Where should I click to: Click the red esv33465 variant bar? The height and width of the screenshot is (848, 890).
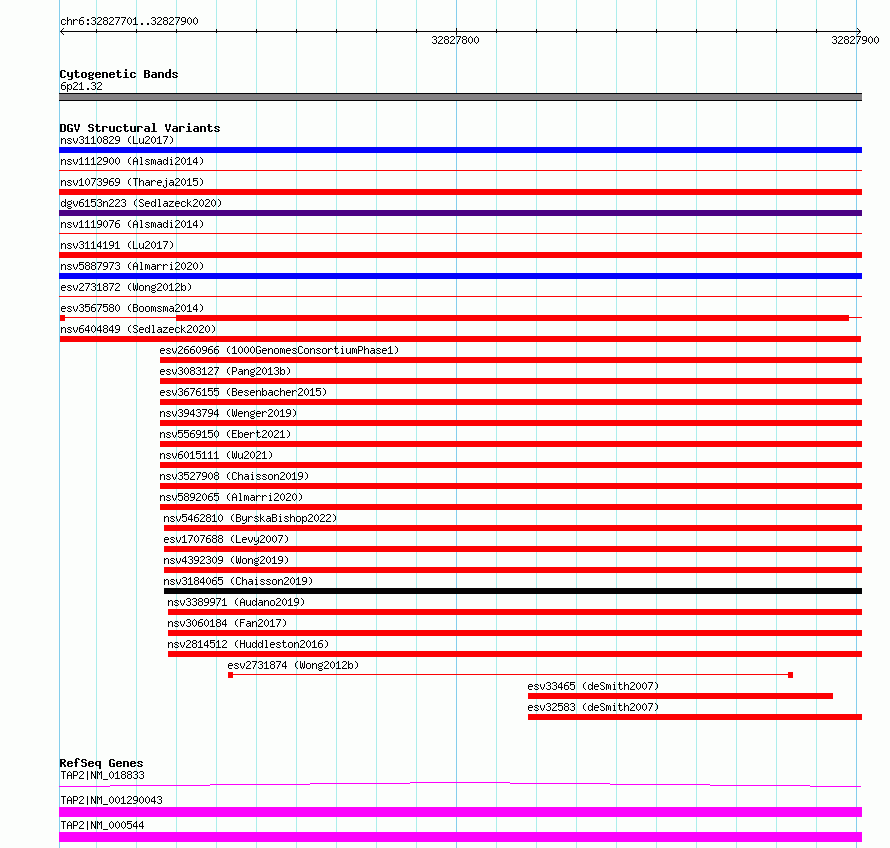(x=681, y=696)
